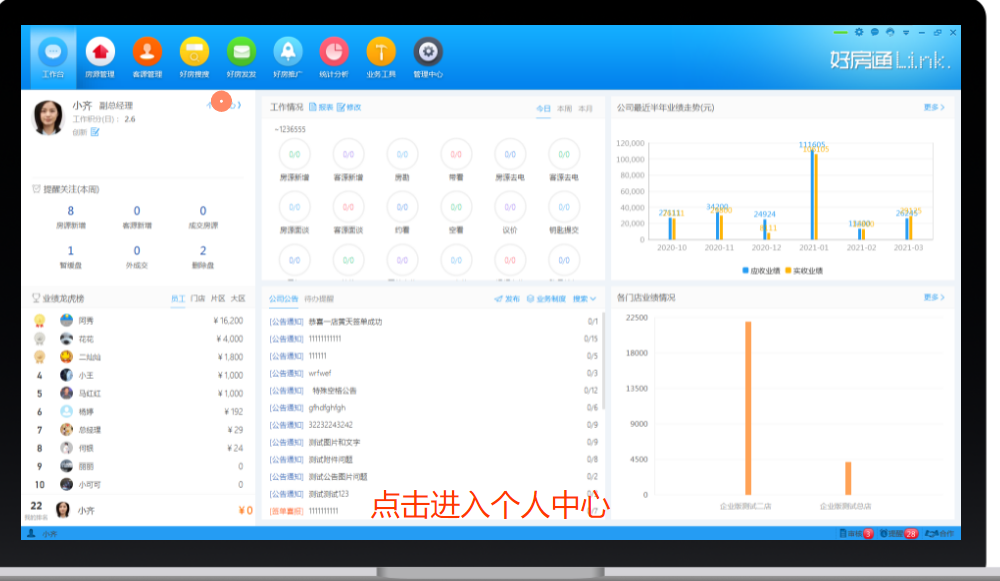The height and width of the screenshot is (581, 1000).
Task: Open announcement 测试附件问题
Action: 330,459
